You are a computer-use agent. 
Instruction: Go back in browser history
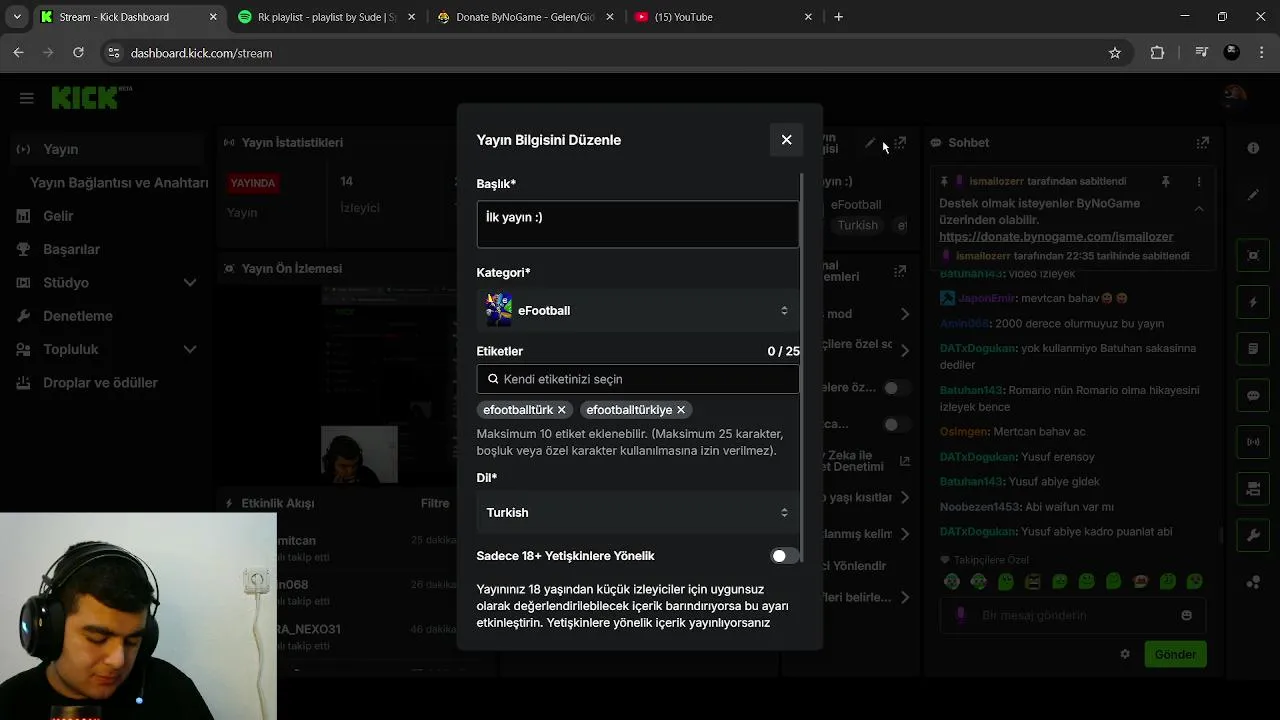pyautogui.click(x=18, y=53)
